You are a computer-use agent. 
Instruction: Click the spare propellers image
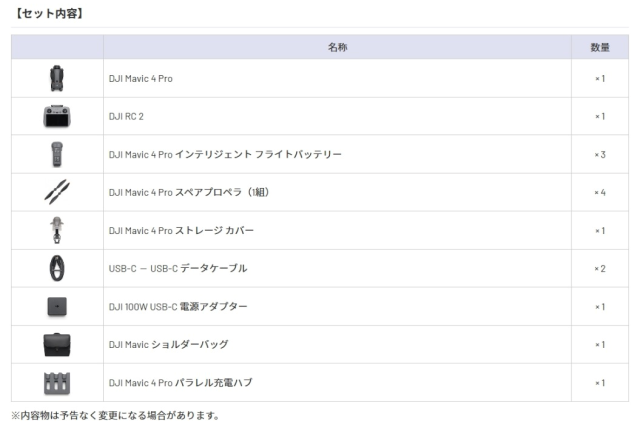(56, 192)
